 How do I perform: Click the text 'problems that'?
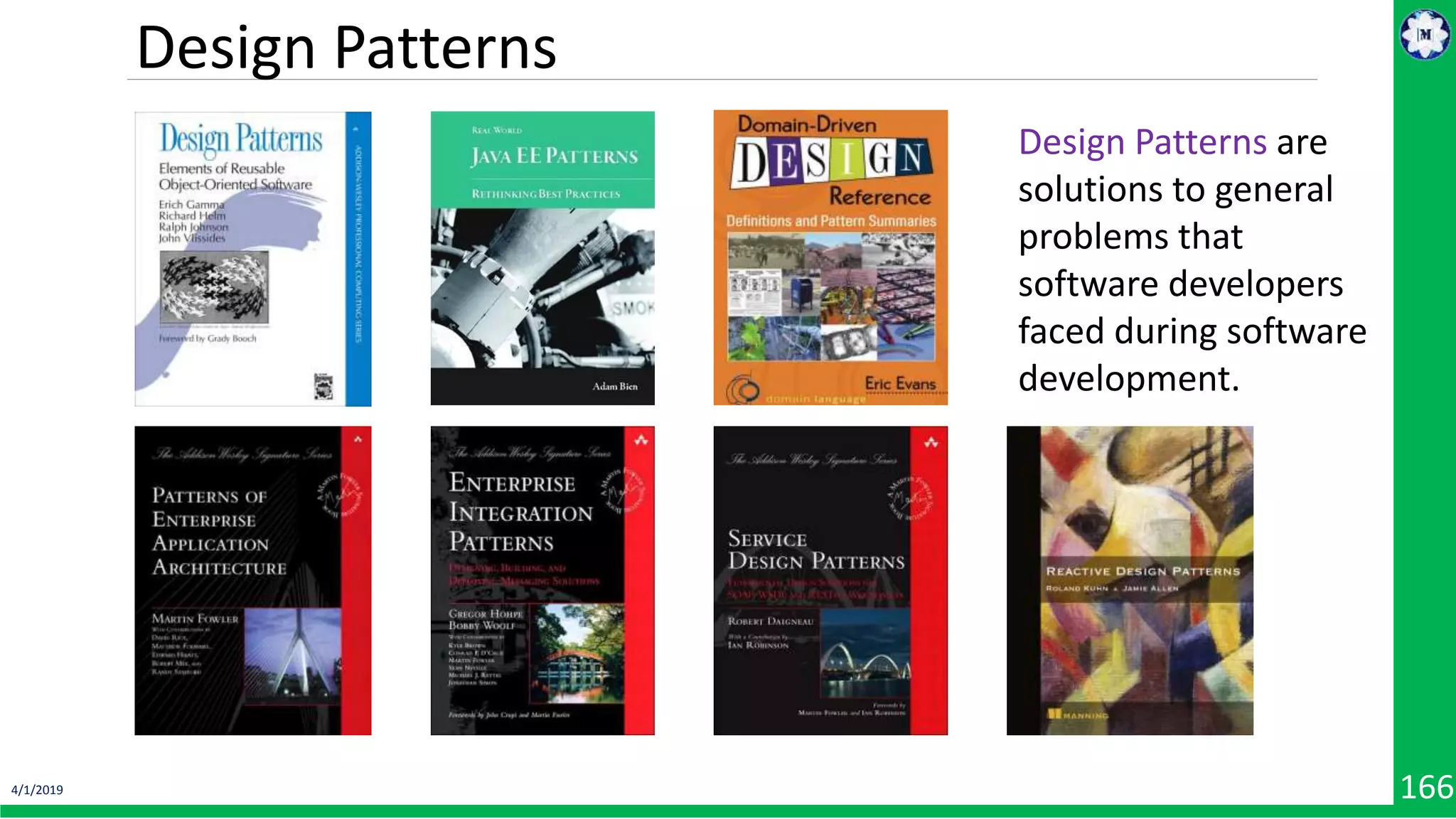1130,237
